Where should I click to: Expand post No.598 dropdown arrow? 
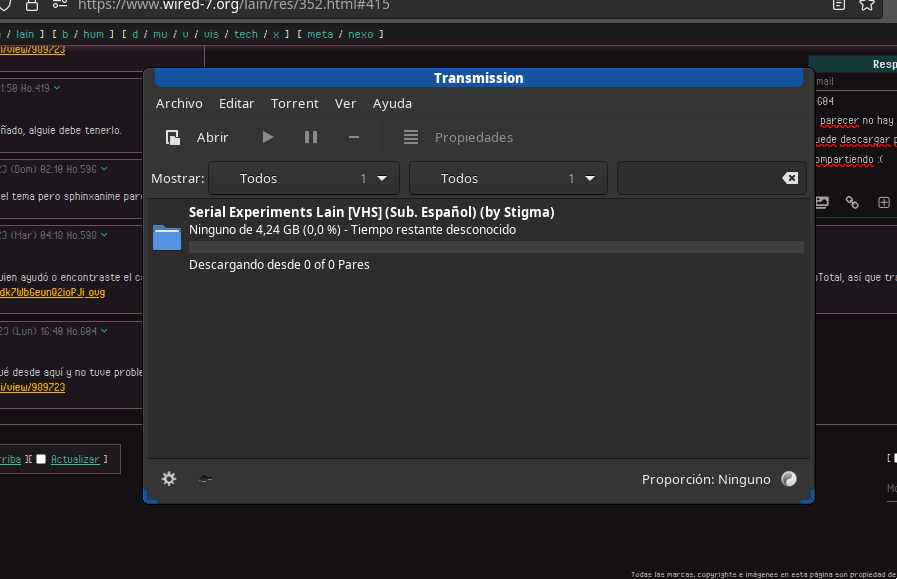click(104, 235)
